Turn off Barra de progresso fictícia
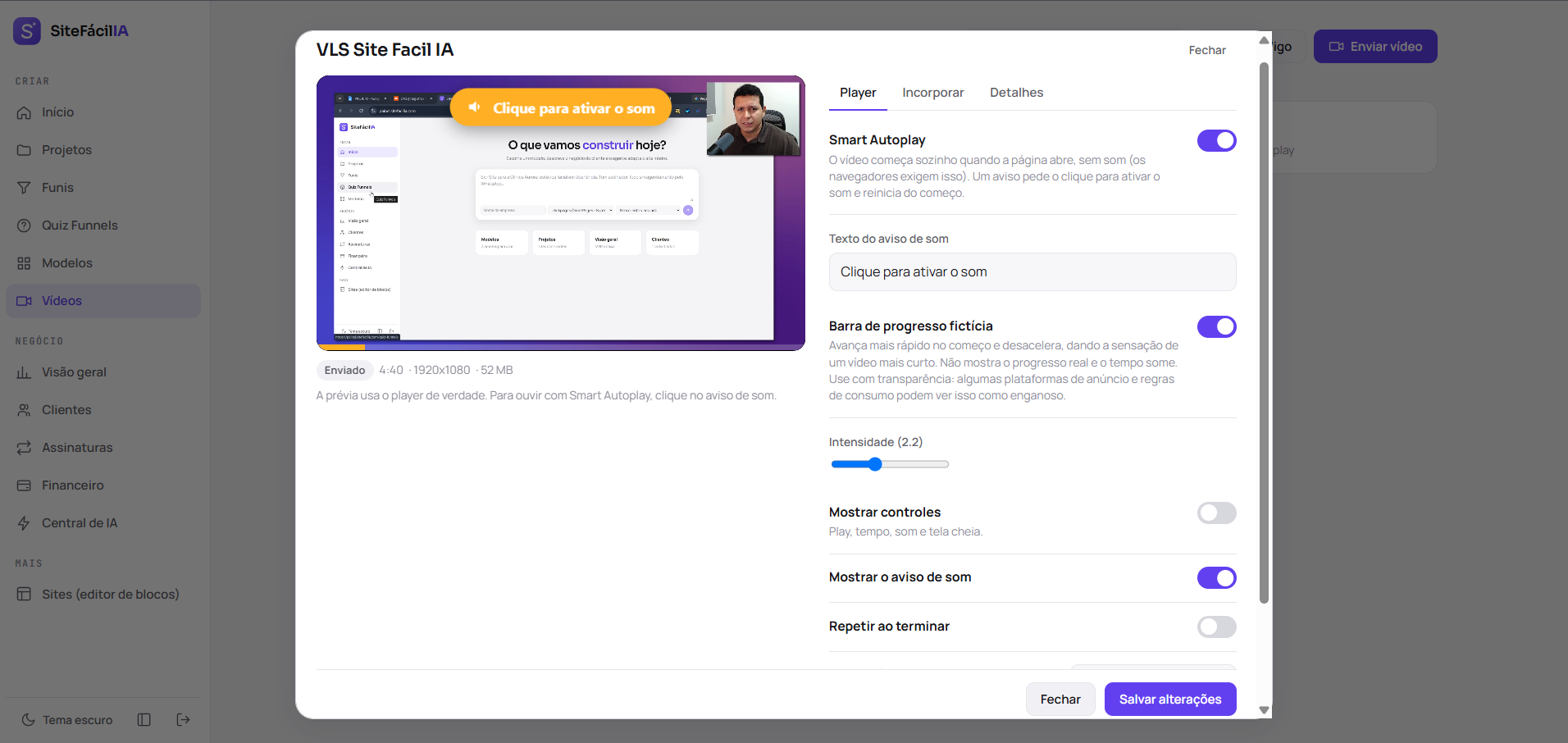This screenshot has width=1568, height=743. point(1217,327)
